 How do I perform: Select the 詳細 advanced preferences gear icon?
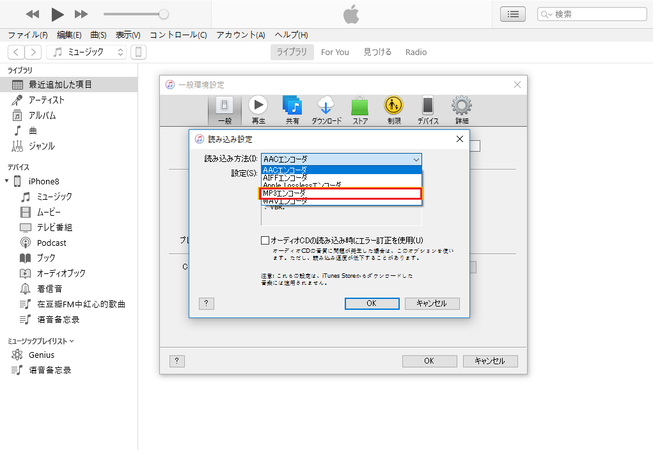click(x=461, y=110)
